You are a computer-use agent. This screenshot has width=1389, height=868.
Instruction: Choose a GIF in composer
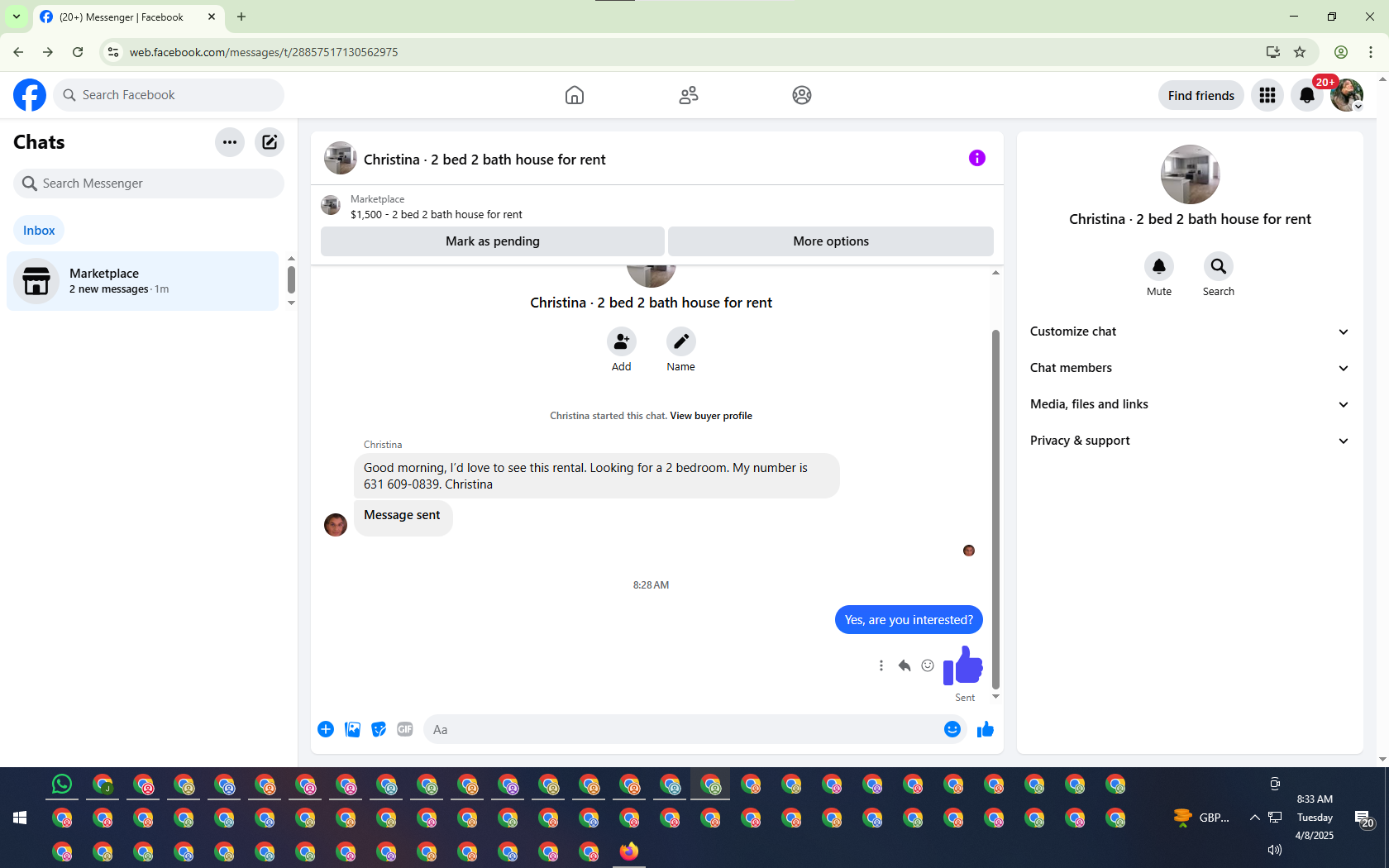click(x=405, y=729)
